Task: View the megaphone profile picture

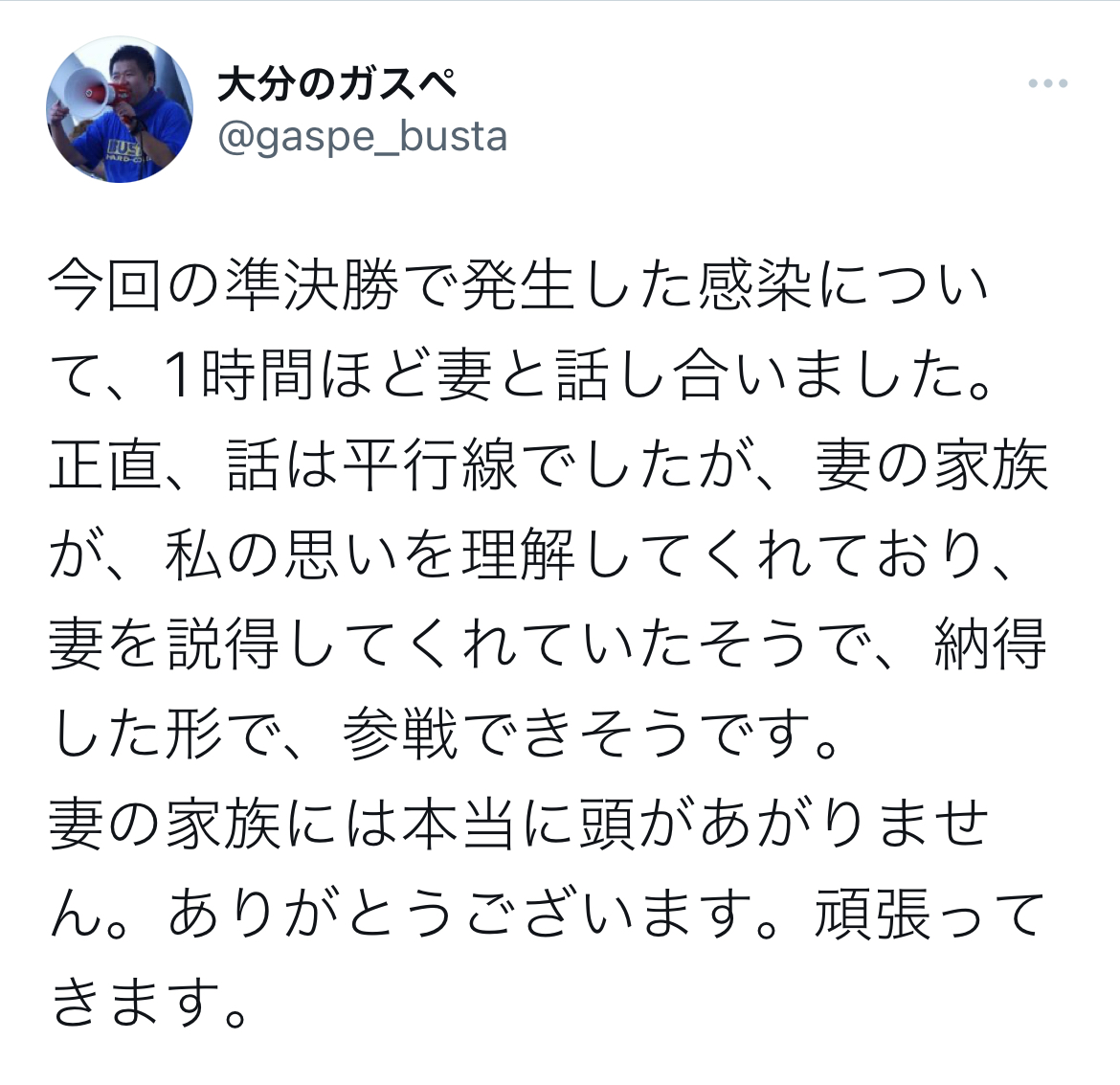Action: coord(120,109)
